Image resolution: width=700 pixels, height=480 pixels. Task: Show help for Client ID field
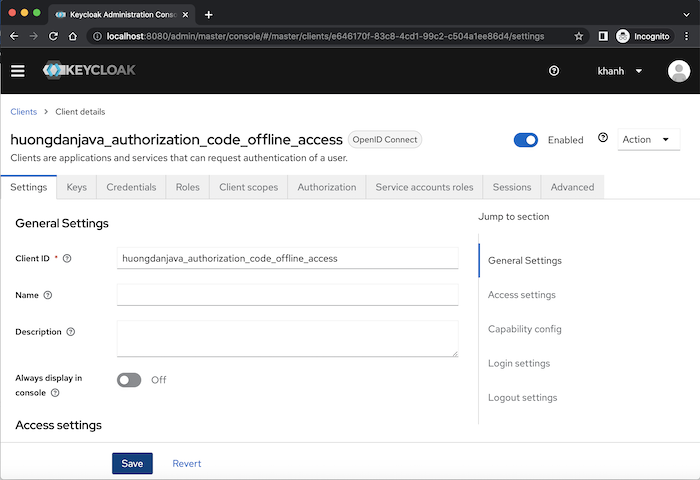[x=67, y=258]
